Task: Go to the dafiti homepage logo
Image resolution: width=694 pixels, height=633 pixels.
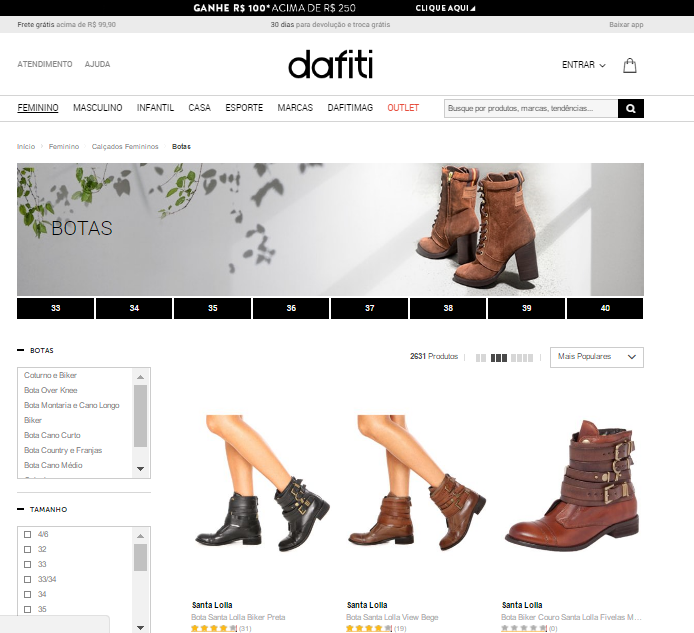Action: coord(330,65)
